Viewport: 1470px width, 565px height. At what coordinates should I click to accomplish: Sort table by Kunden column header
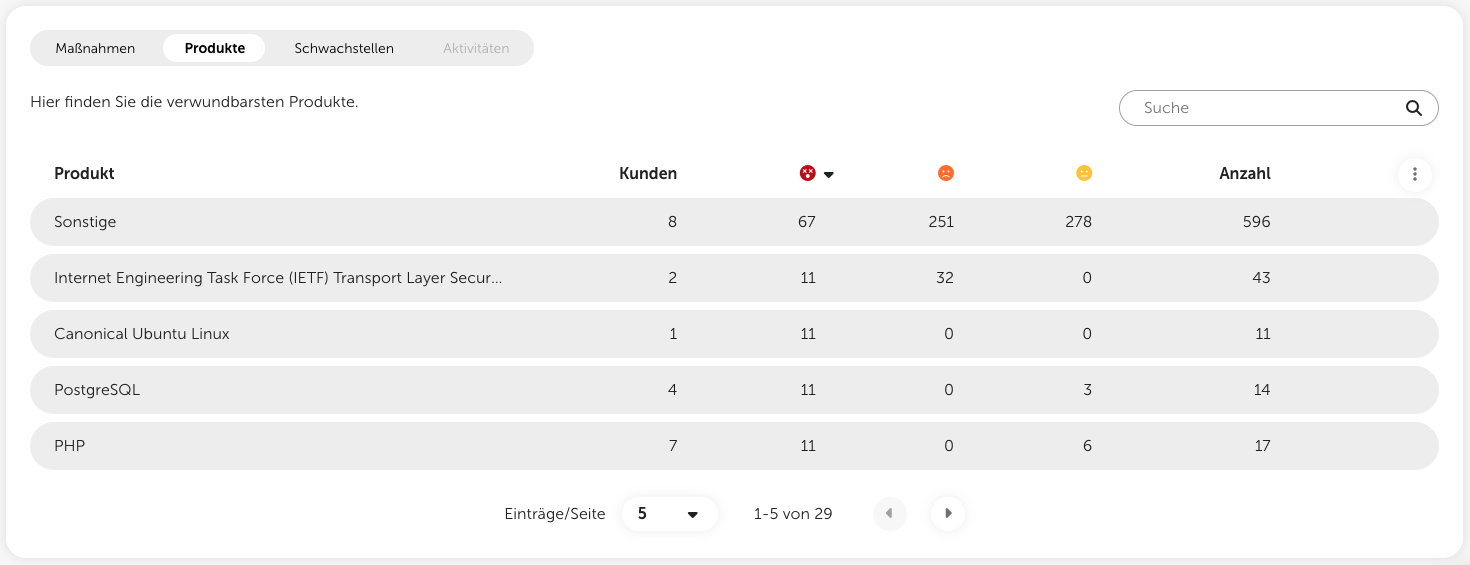click(648, 173)
